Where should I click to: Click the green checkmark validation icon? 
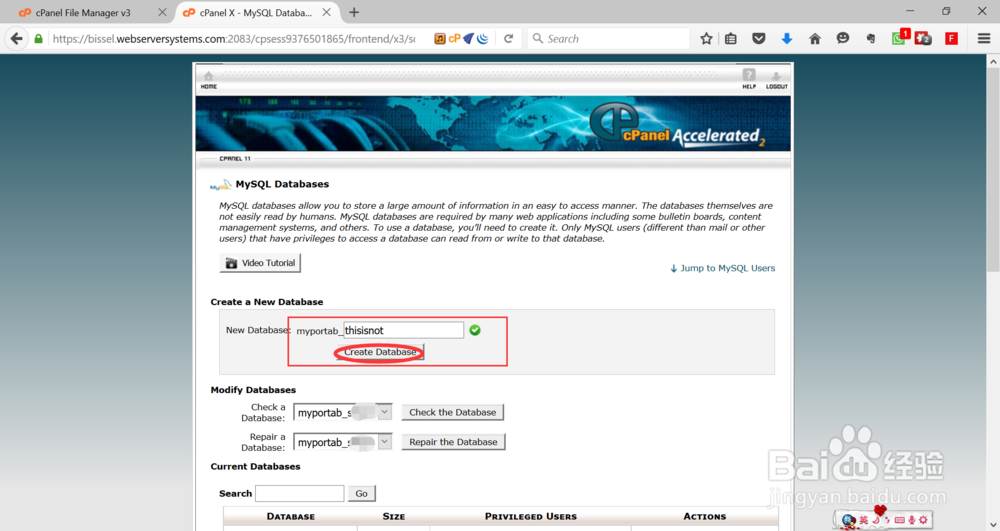point(475,330)
